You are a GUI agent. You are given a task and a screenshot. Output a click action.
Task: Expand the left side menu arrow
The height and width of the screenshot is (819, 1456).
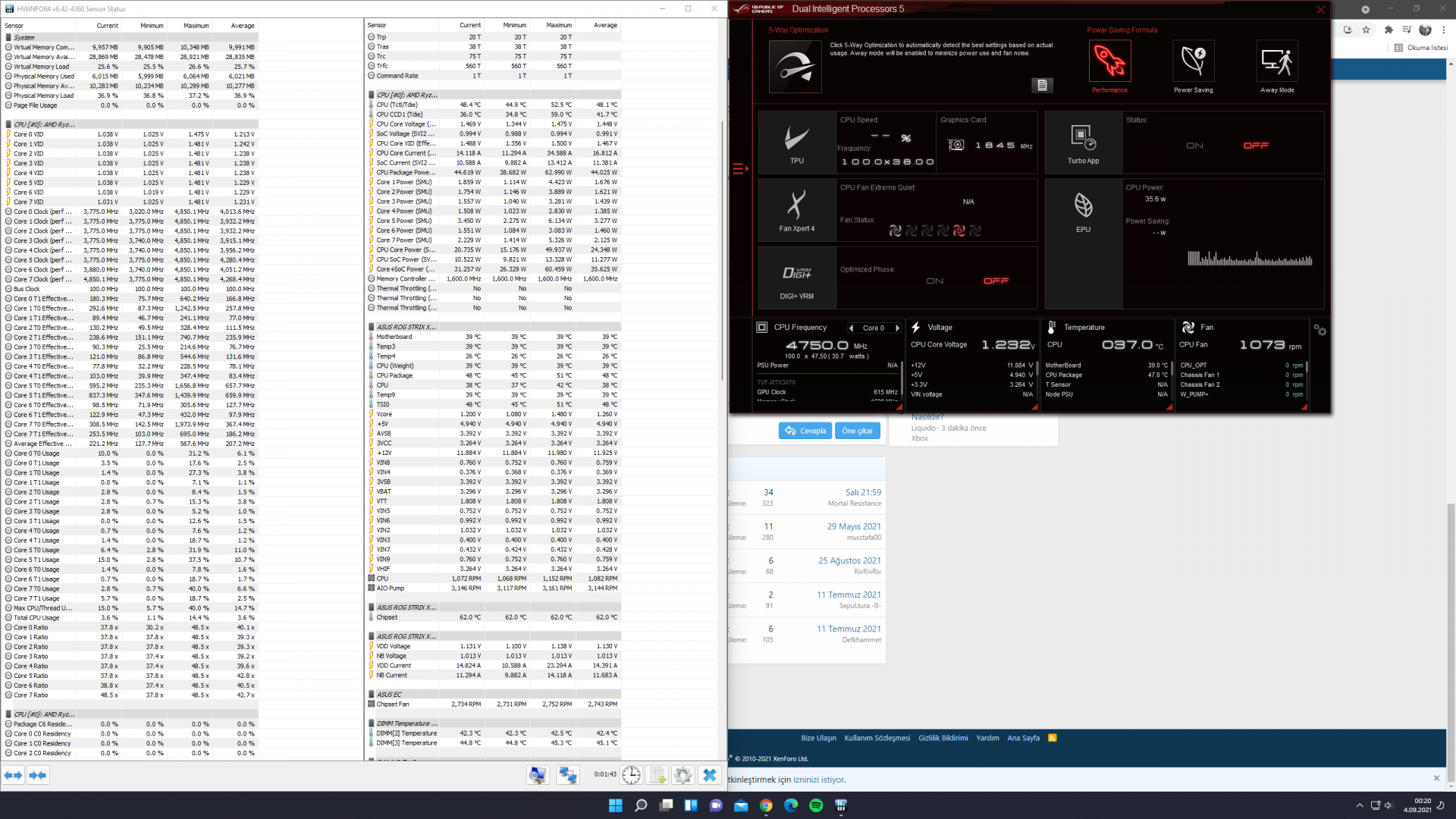click(x=740, y=168)
